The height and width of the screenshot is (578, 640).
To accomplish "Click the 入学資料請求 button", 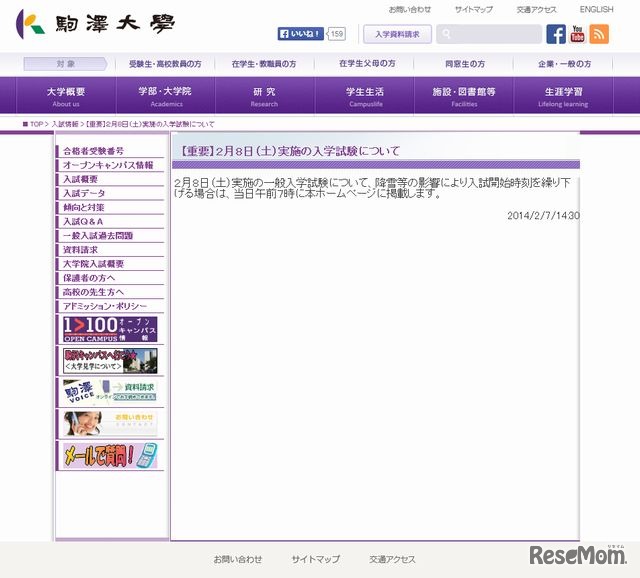I will (x=397, y=34).
